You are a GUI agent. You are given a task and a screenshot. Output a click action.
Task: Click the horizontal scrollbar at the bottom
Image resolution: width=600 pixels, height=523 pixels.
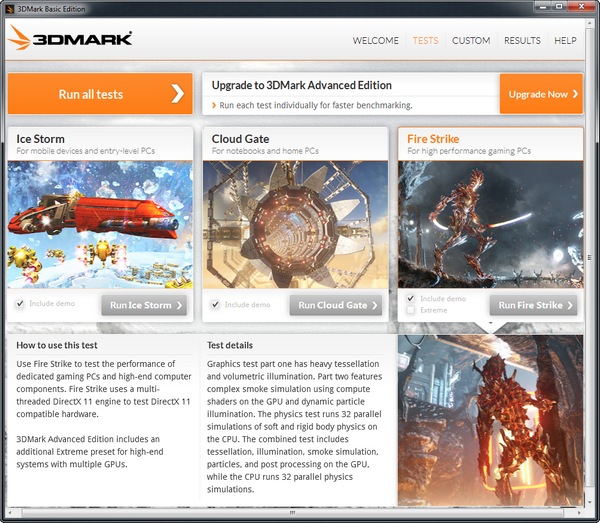tap(300, 513)
